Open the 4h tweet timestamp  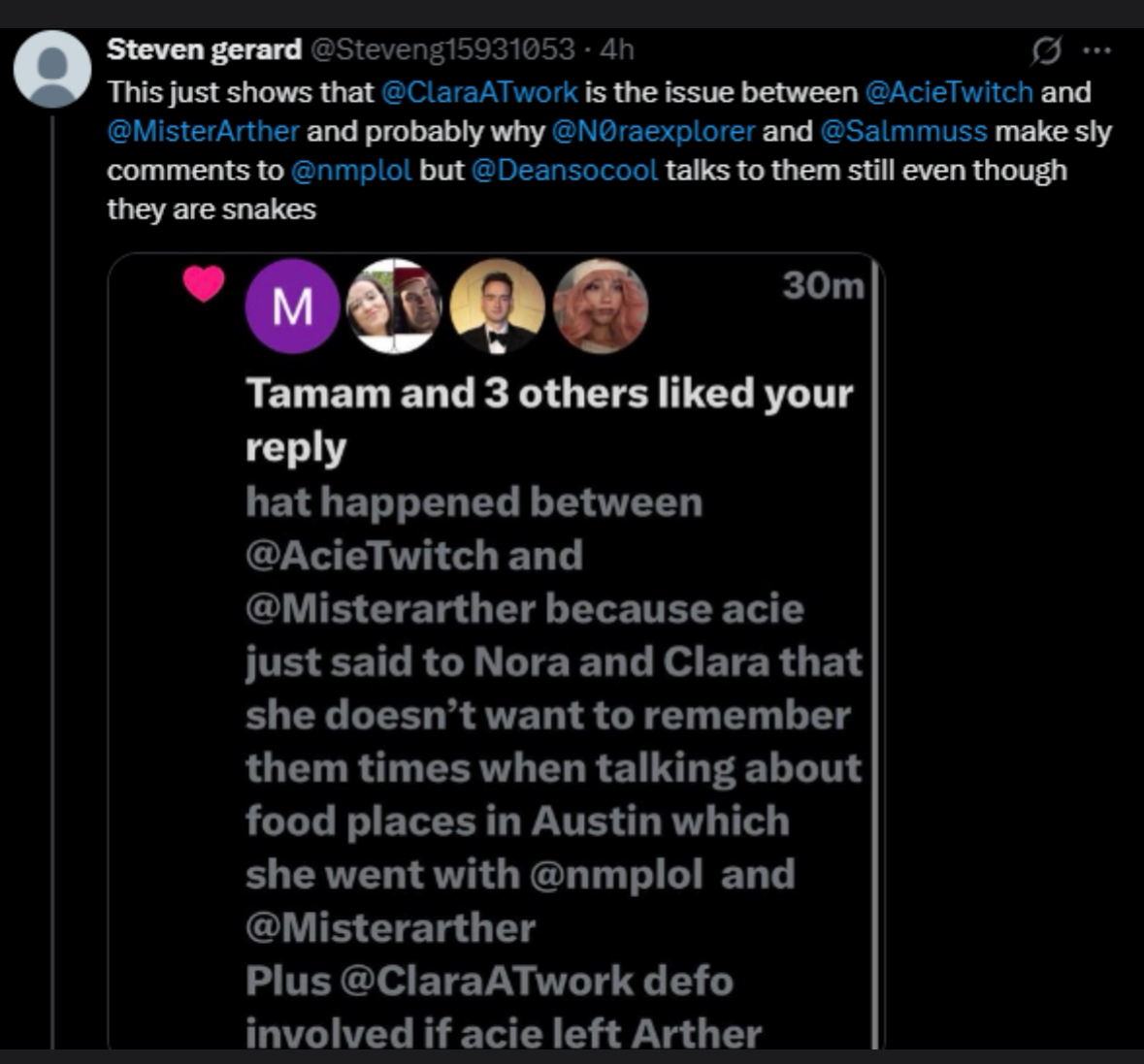tap(616, 49)
